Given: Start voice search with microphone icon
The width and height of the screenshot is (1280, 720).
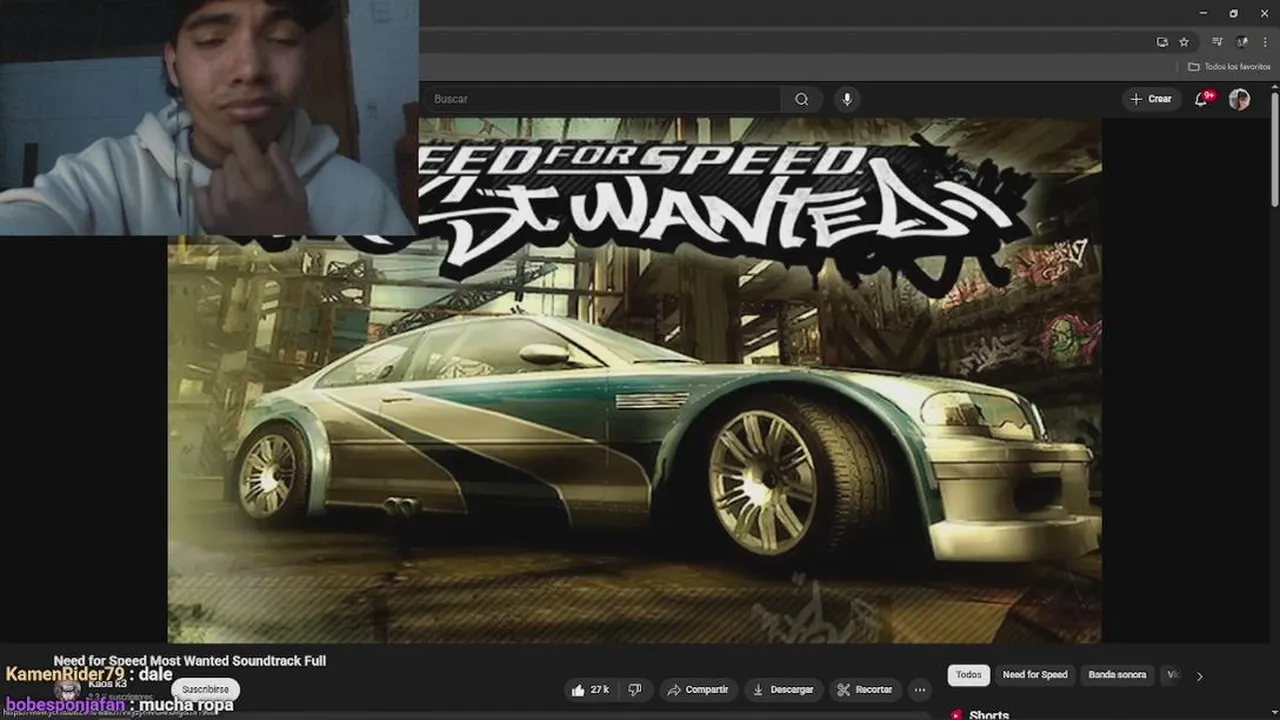Looking at the screenshot, I should pyautogui.click(x=847, y=99).
